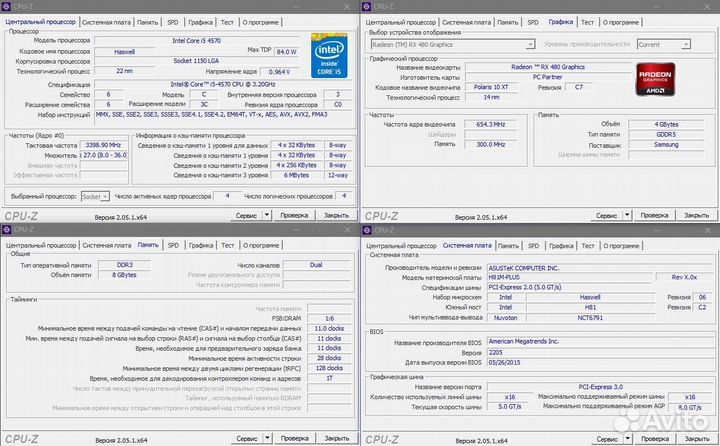This screenshot has width=720, height=446.
Task: Click Проверка button in CPU window
Action: pos(294,215)
